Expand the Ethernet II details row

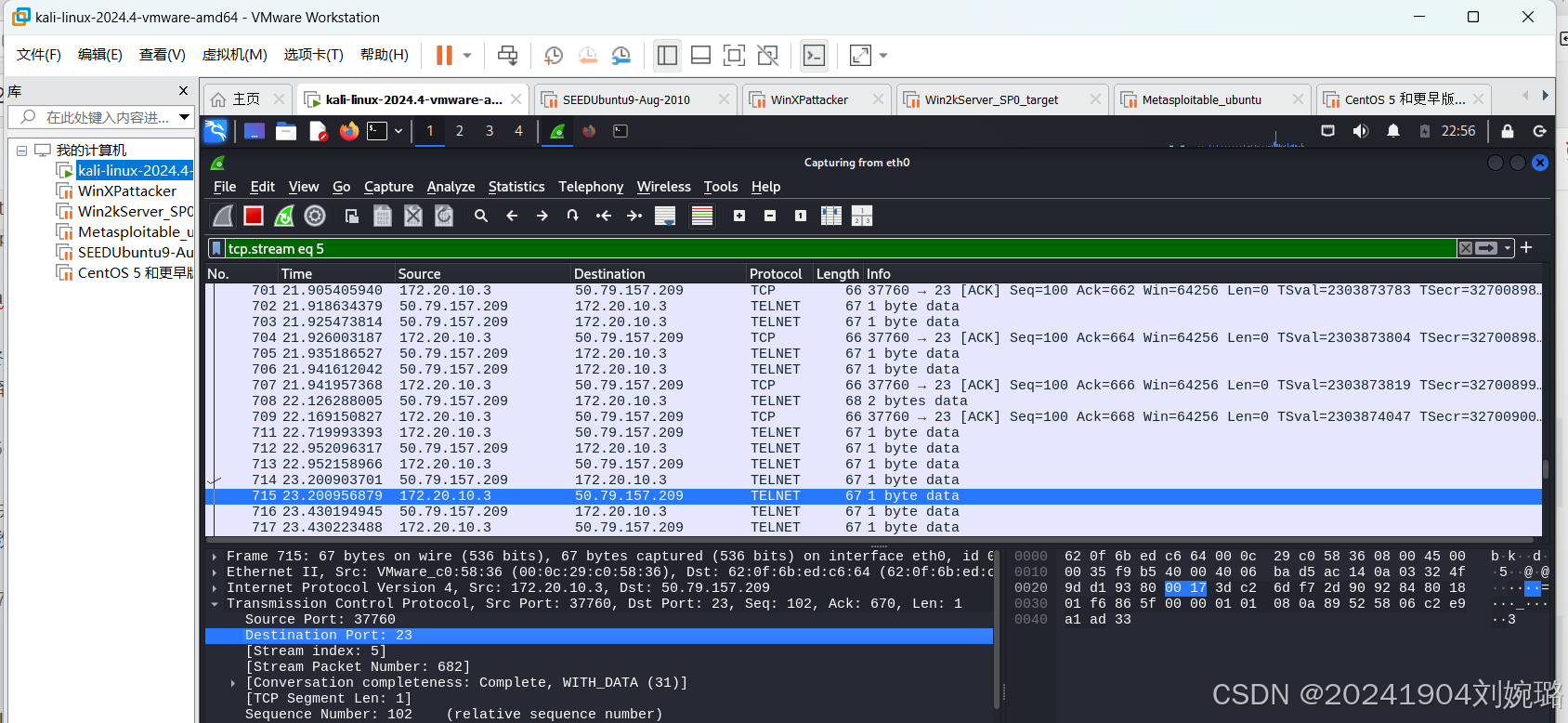point(215,572)
